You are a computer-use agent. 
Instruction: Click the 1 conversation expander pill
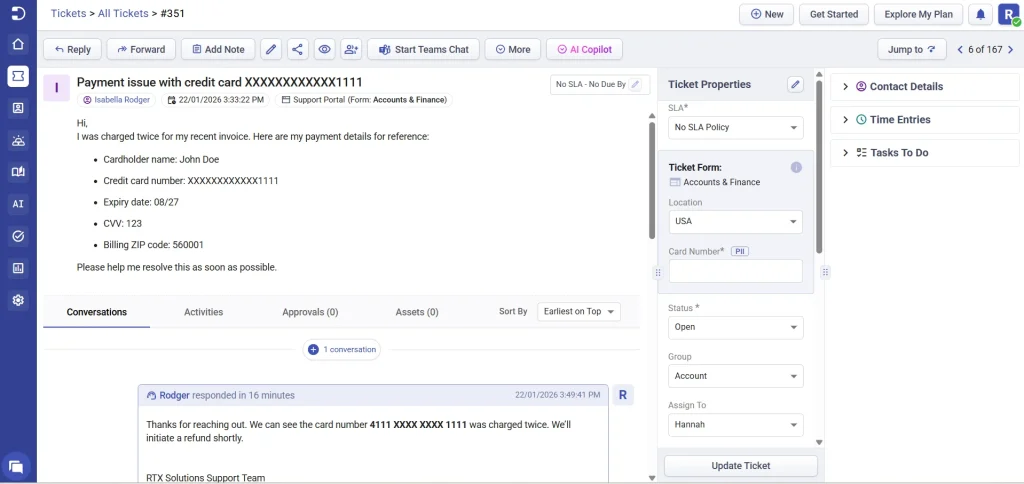point(342,349)
